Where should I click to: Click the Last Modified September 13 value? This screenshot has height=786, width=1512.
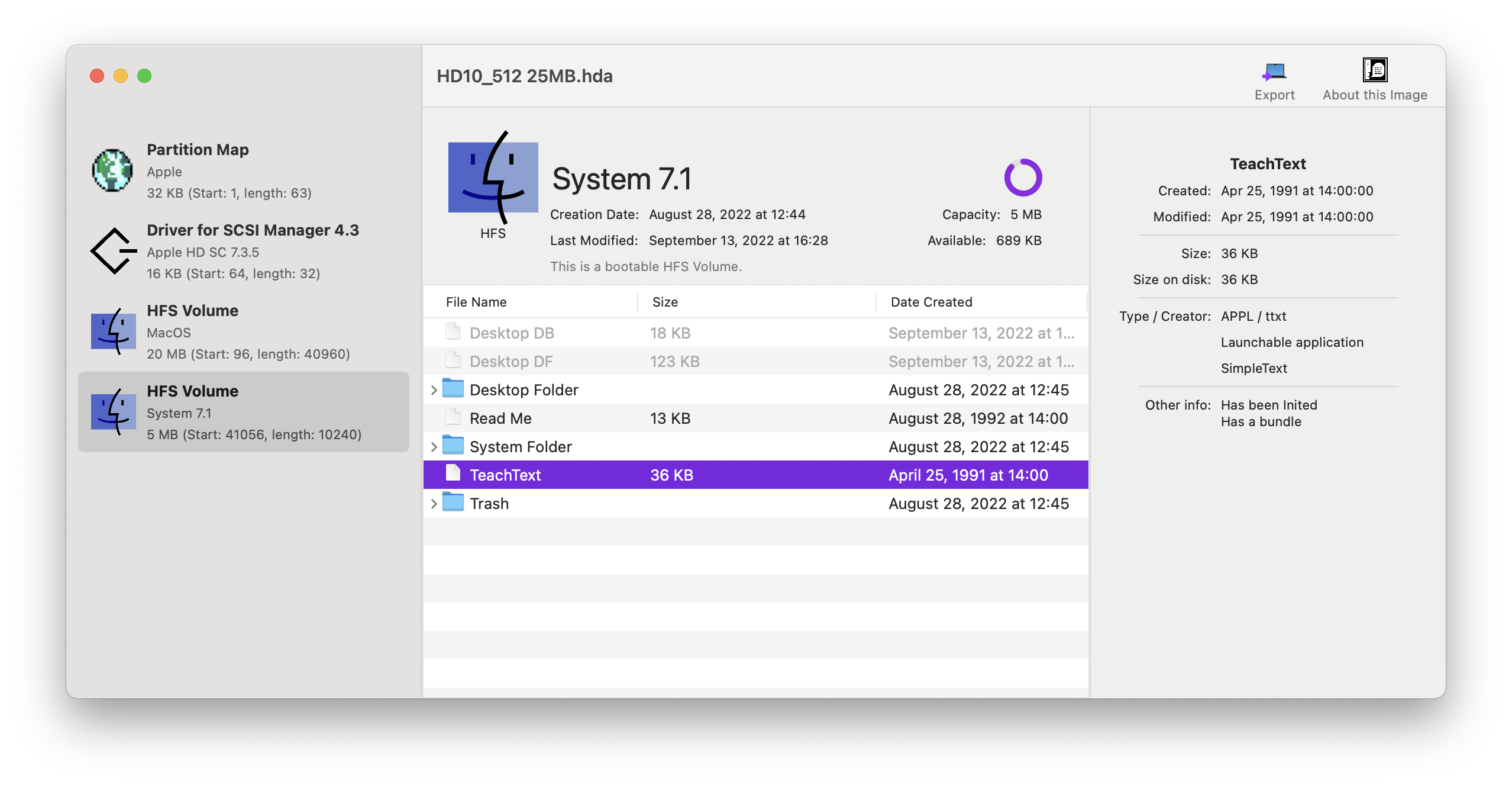pyautogui.click(x=738, y=240)
